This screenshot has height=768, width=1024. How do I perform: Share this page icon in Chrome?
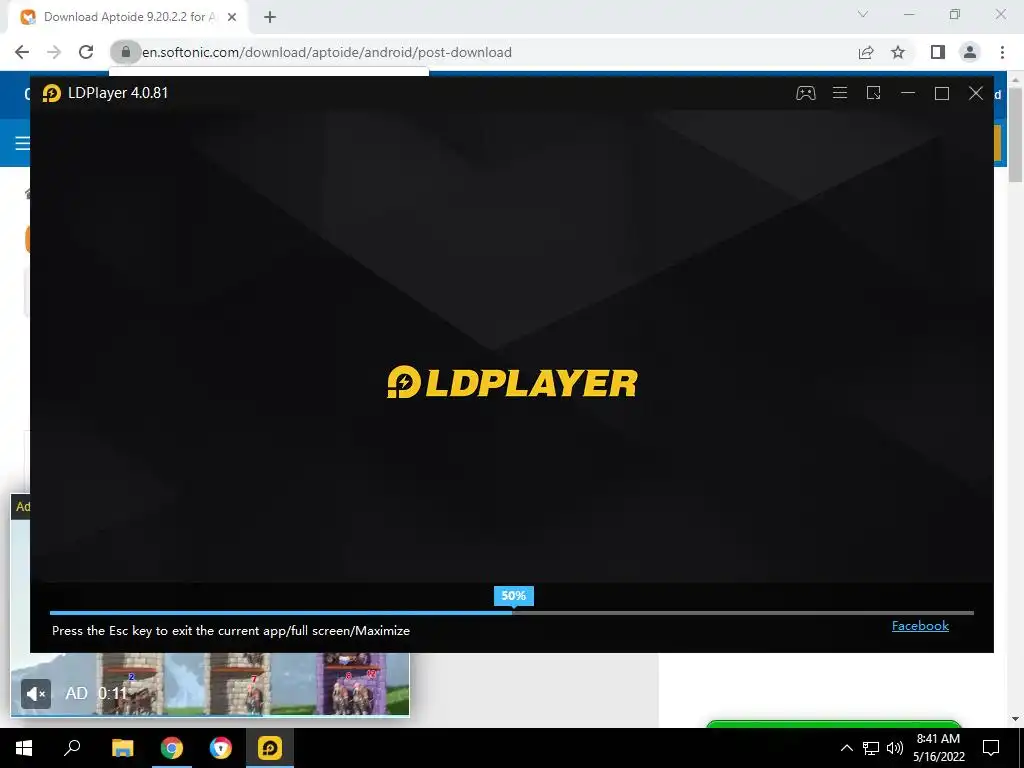point(866,52)
